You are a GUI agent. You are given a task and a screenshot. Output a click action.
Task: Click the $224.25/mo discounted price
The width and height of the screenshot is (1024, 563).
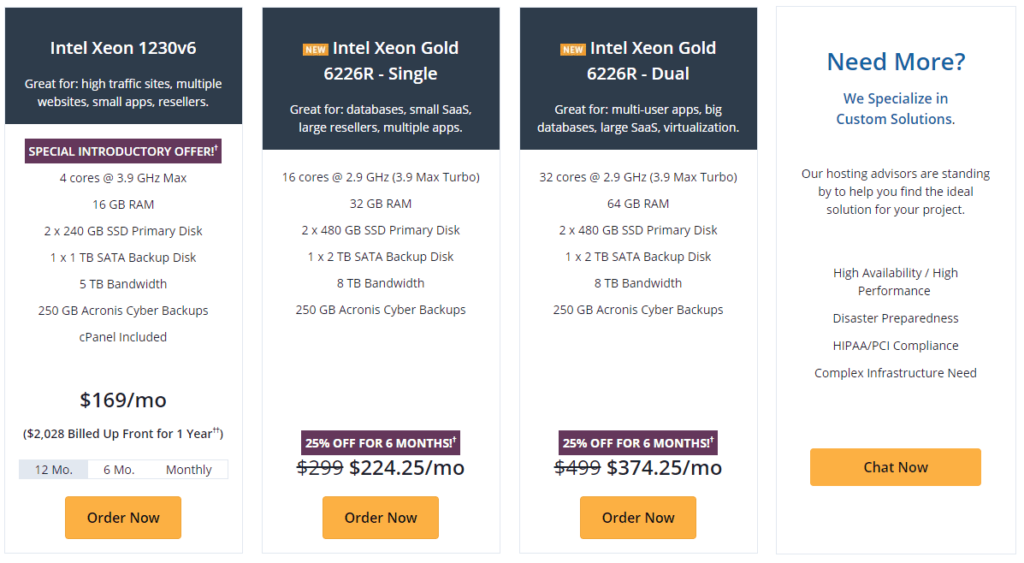tap(407, 468)
